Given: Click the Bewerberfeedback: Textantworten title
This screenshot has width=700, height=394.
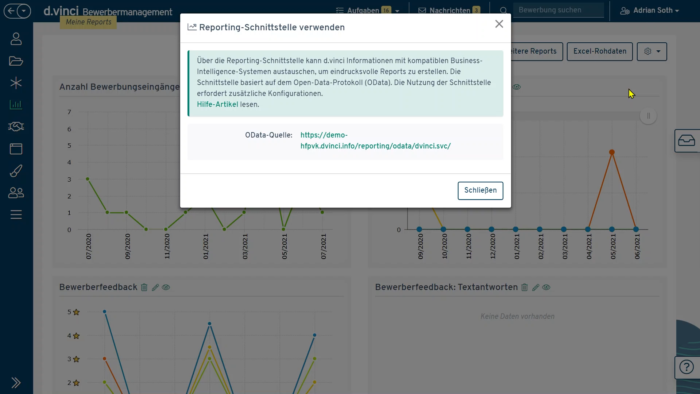Looking at the screenshot, I should click(446, 287).
